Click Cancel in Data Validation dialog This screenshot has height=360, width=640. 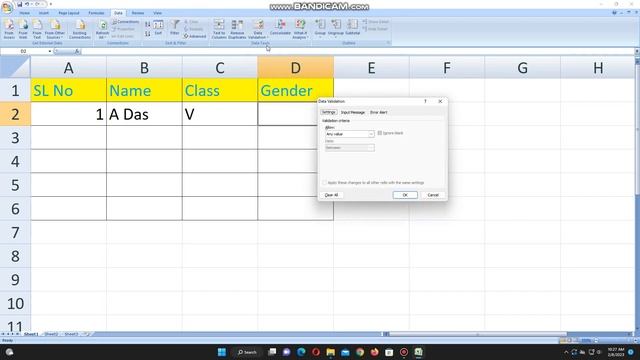(433, 195)
